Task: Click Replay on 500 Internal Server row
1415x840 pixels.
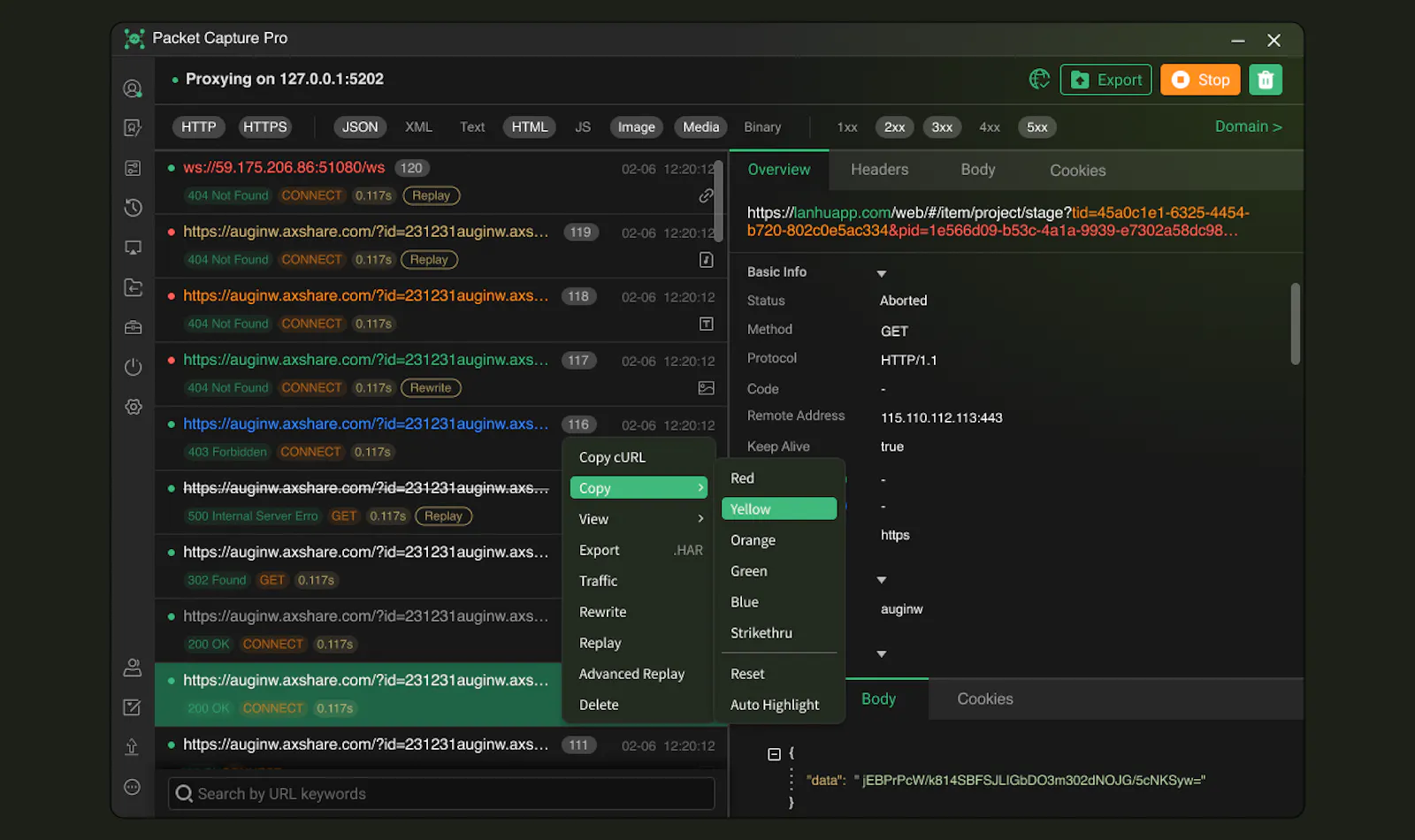Action: point(443,516)
